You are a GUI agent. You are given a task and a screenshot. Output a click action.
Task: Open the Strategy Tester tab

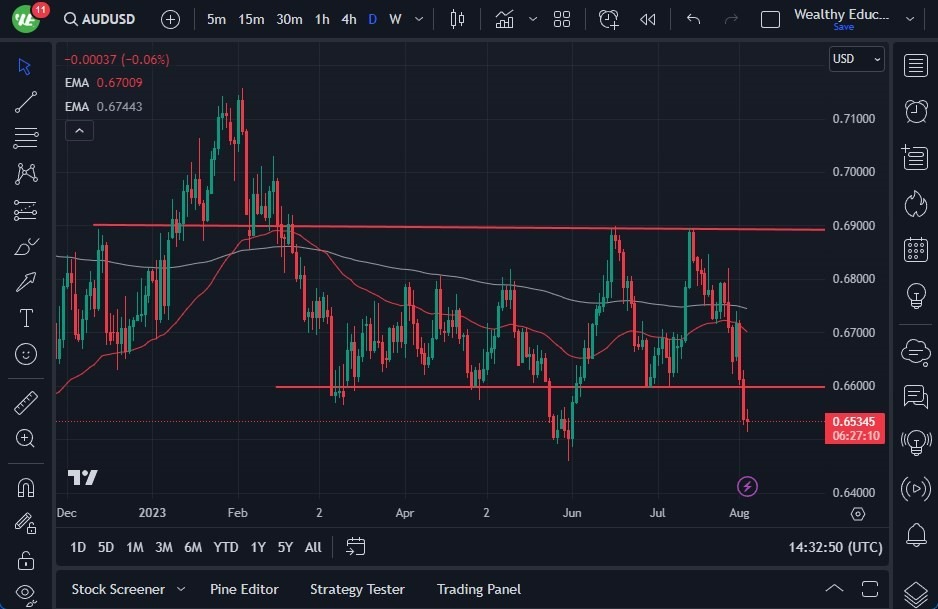tap(357, 589)
